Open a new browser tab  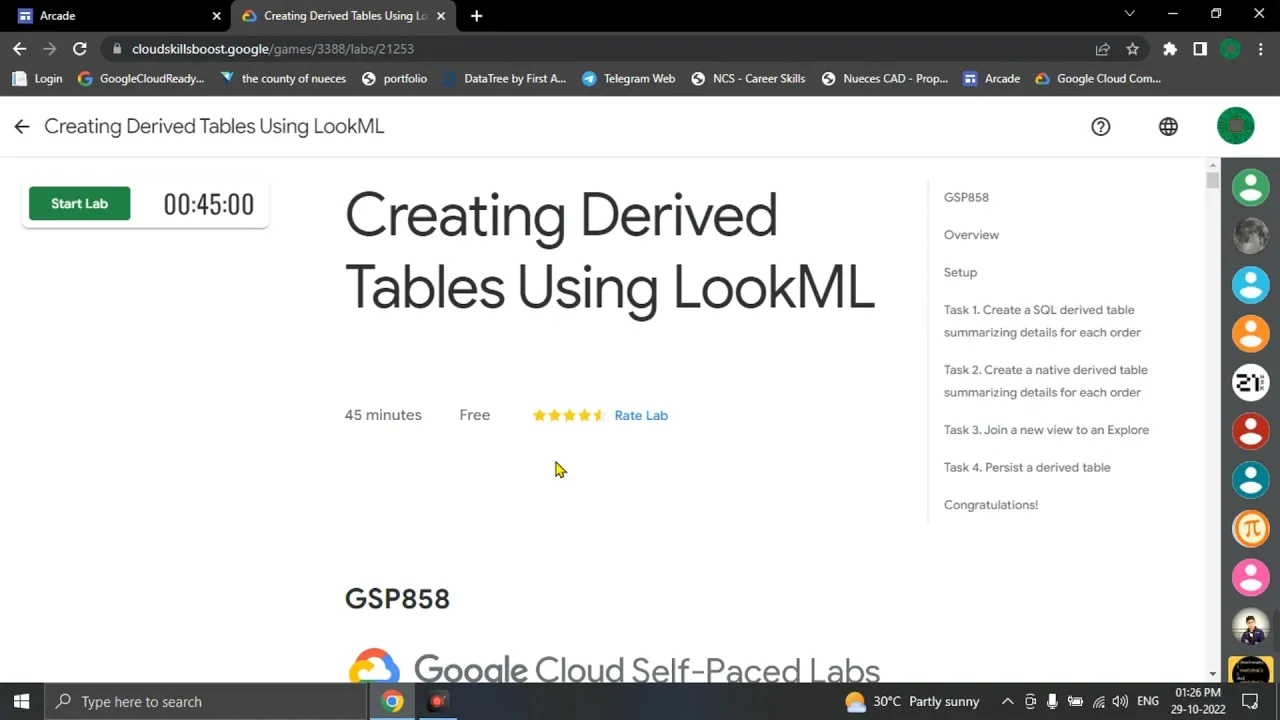click(476, 15)
